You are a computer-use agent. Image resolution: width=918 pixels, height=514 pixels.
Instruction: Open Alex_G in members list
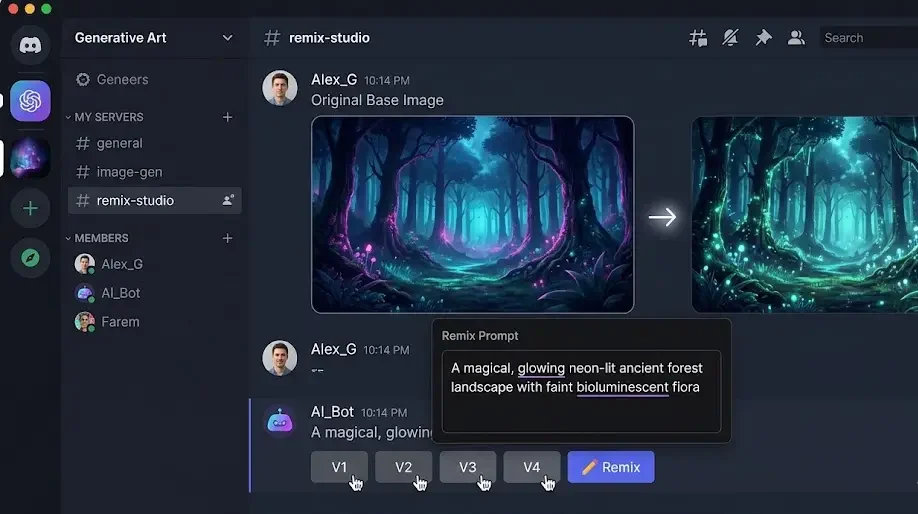coord(109,264)
